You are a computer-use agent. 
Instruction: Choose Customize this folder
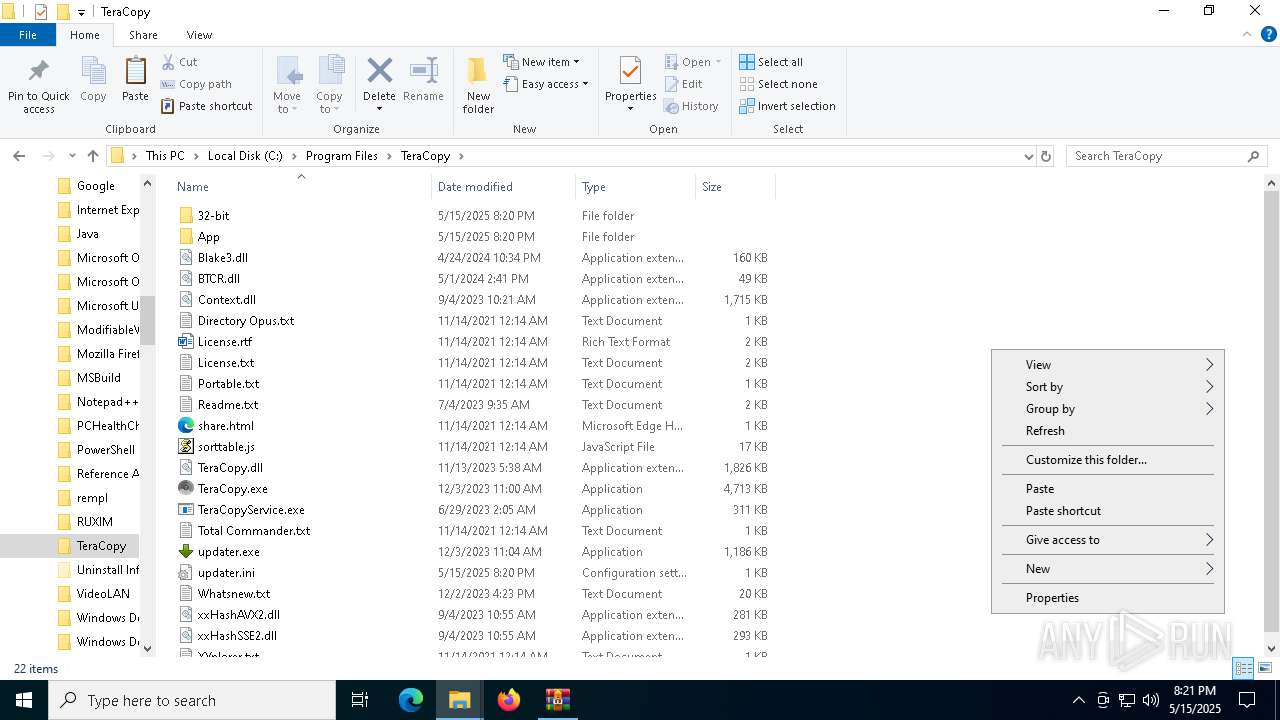(x=1108, y=460)
